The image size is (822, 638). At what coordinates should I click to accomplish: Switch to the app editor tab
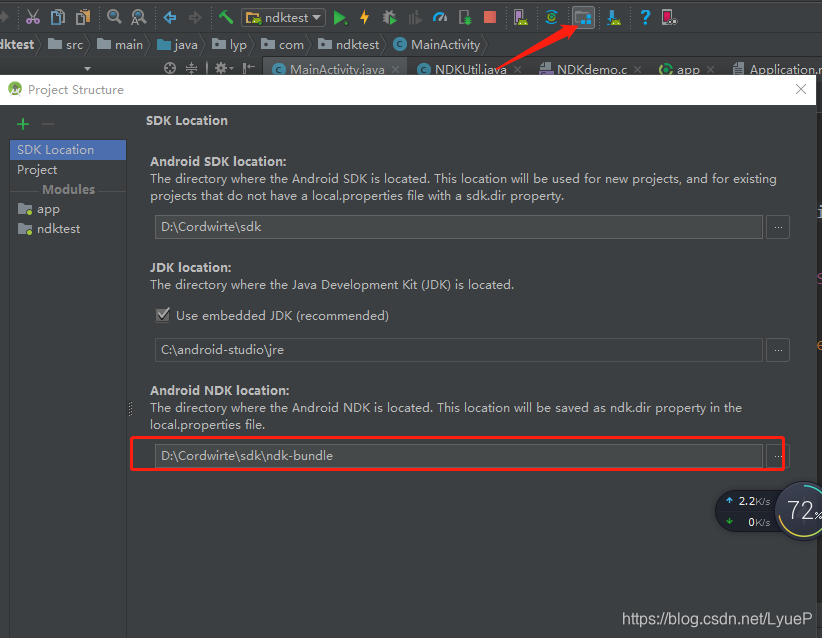pos(688,69)
